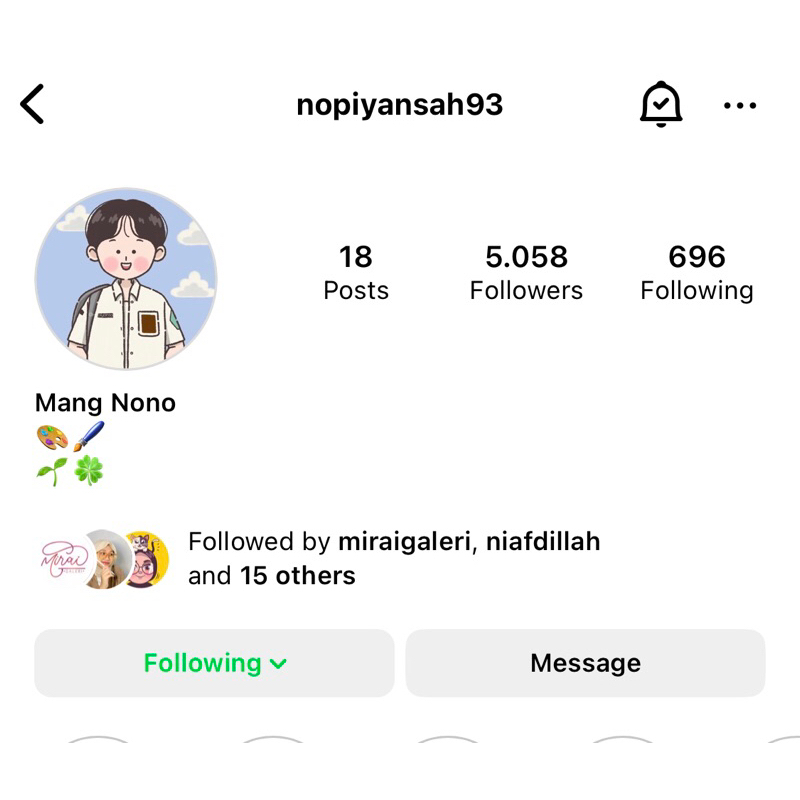This screenshot has height=800, width=800.
Task: Tap the back arrow icon
Action: (x=32, y=104)
